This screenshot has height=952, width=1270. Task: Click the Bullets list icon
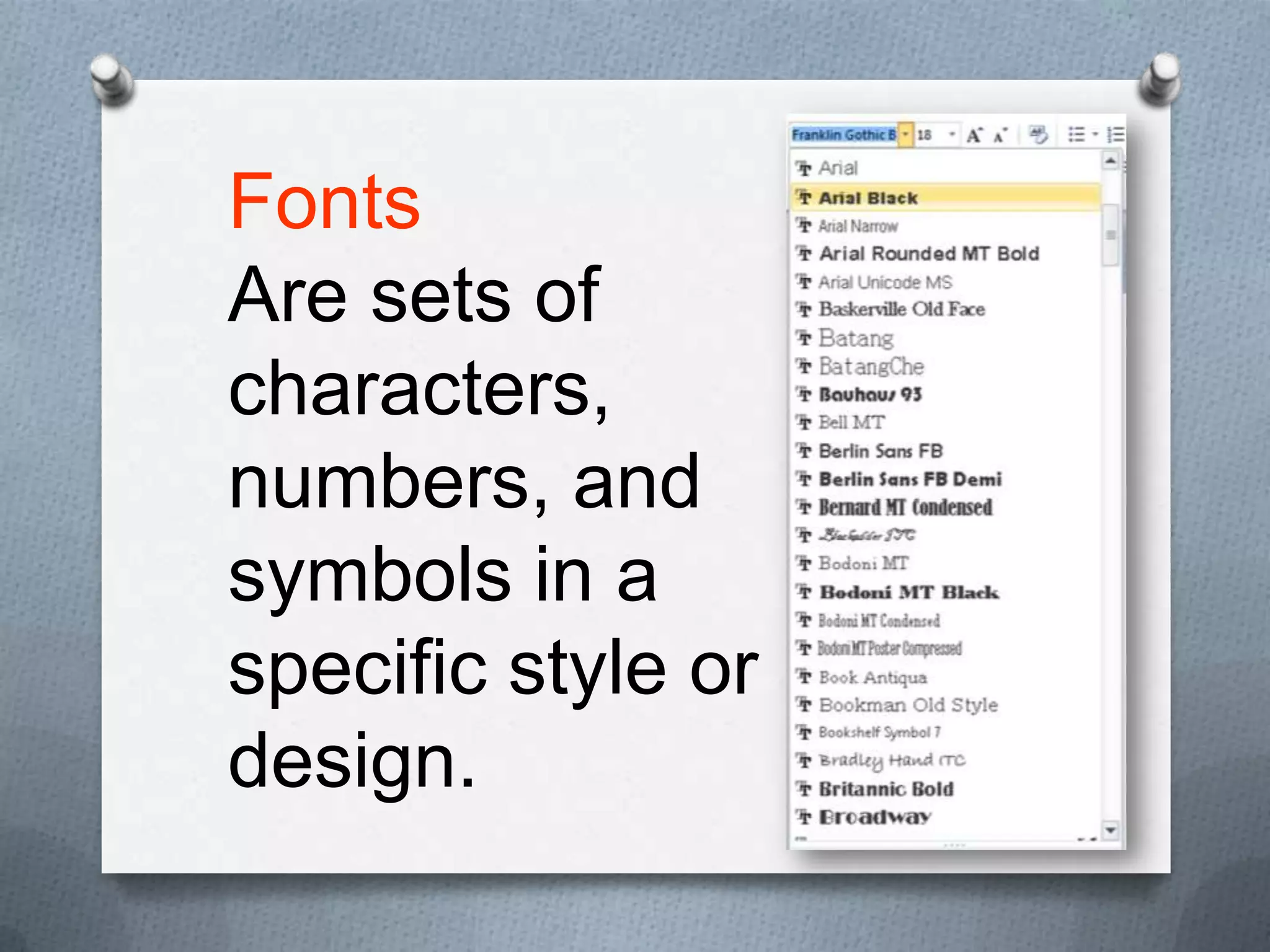(x=1077, y=134)
